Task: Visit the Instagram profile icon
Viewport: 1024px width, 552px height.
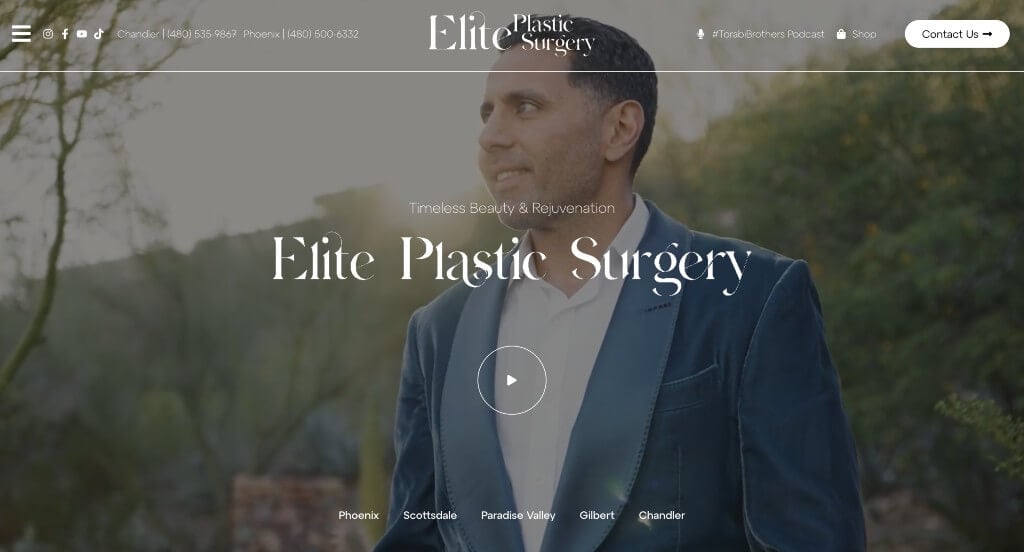Action: click(x=48, y=34)
